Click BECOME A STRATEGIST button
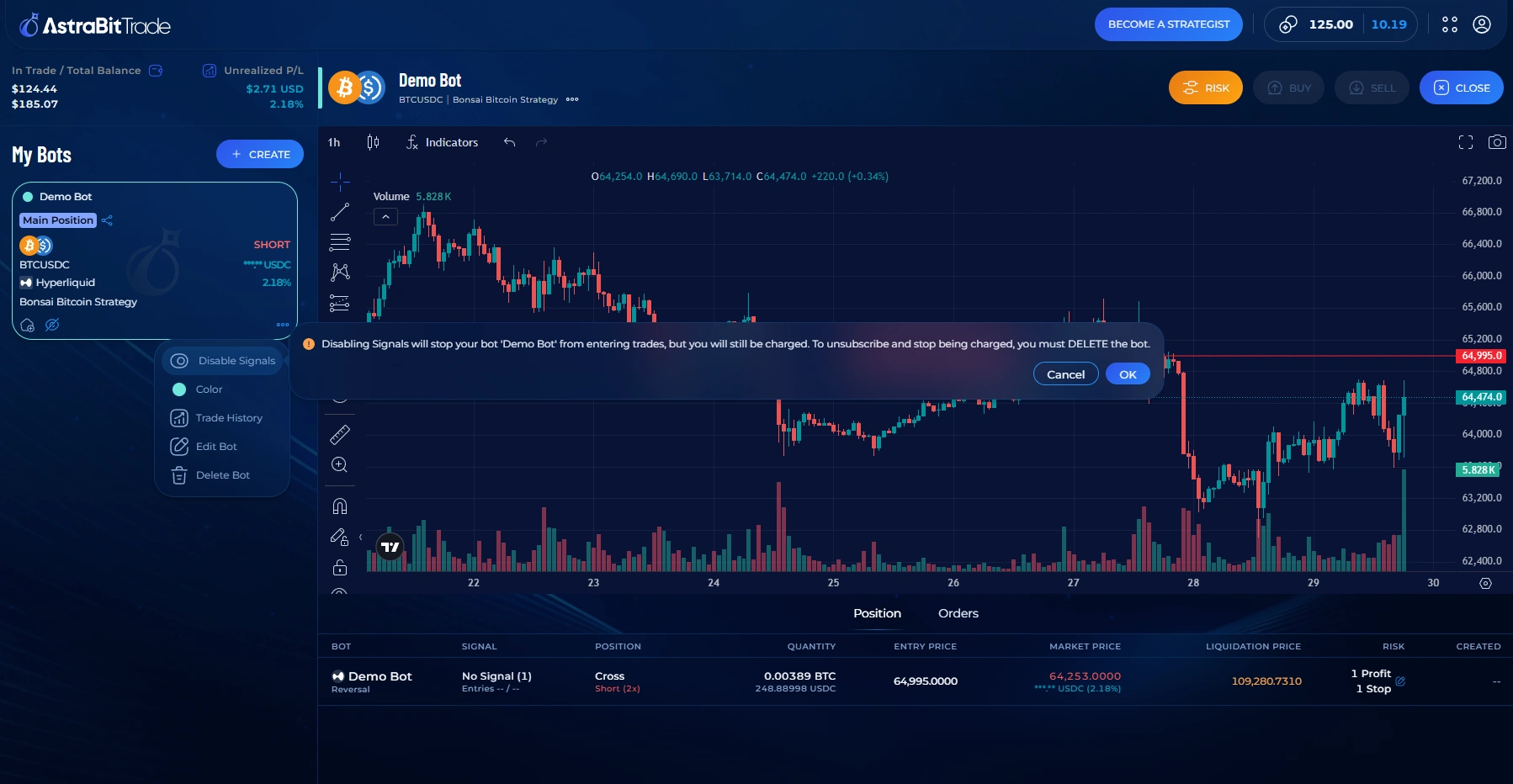 click(x=1168, y=24)
